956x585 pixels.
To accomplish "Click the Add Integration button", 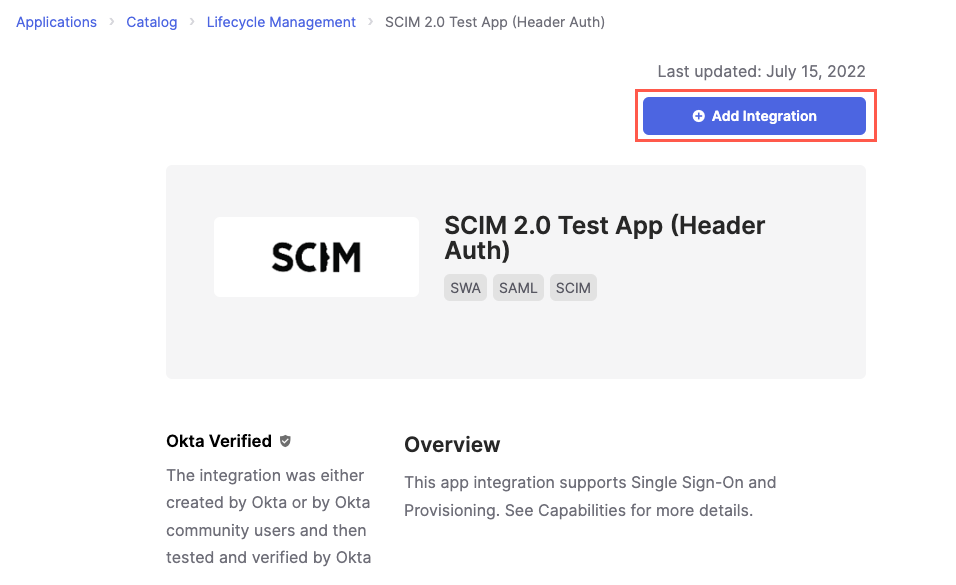I will (754, 115).
